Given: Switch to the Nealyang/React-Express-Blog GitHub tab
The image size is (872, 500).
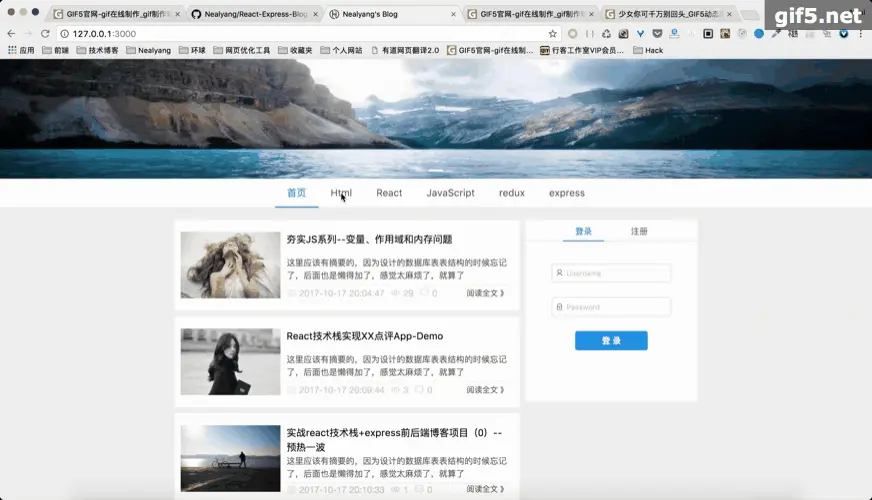Looking at the screenshot, I should [x=255, y=14].
